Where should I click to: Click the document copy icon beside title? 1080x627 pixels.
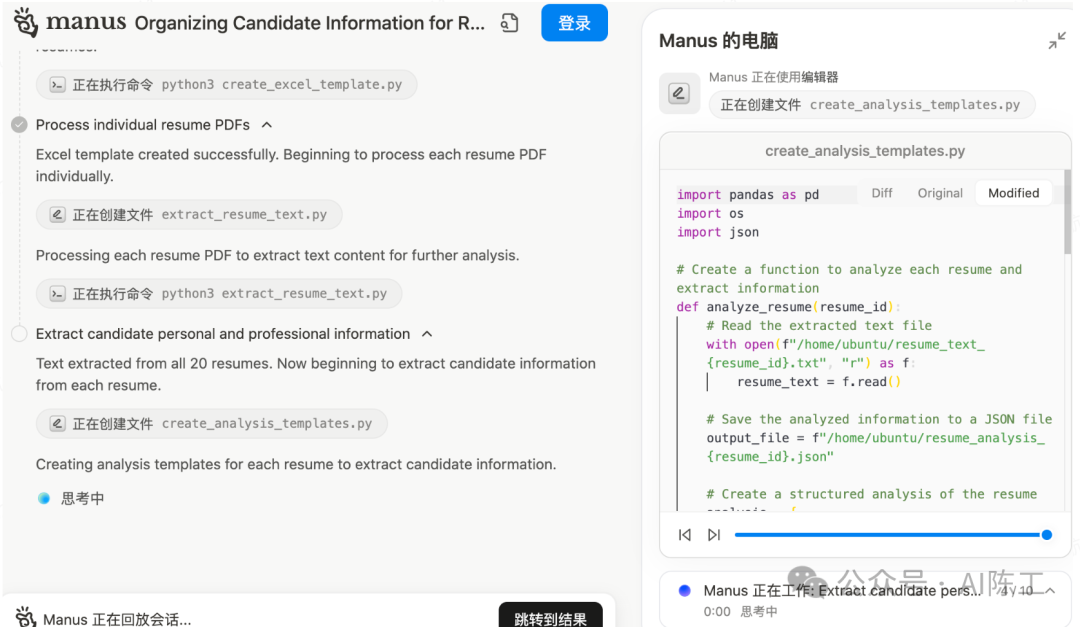[510, 23]
